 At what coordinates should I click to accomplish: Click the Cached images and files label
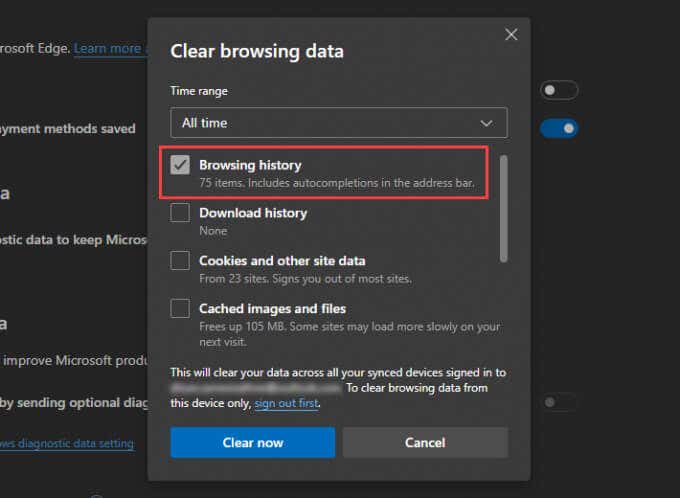coord(273,309)
